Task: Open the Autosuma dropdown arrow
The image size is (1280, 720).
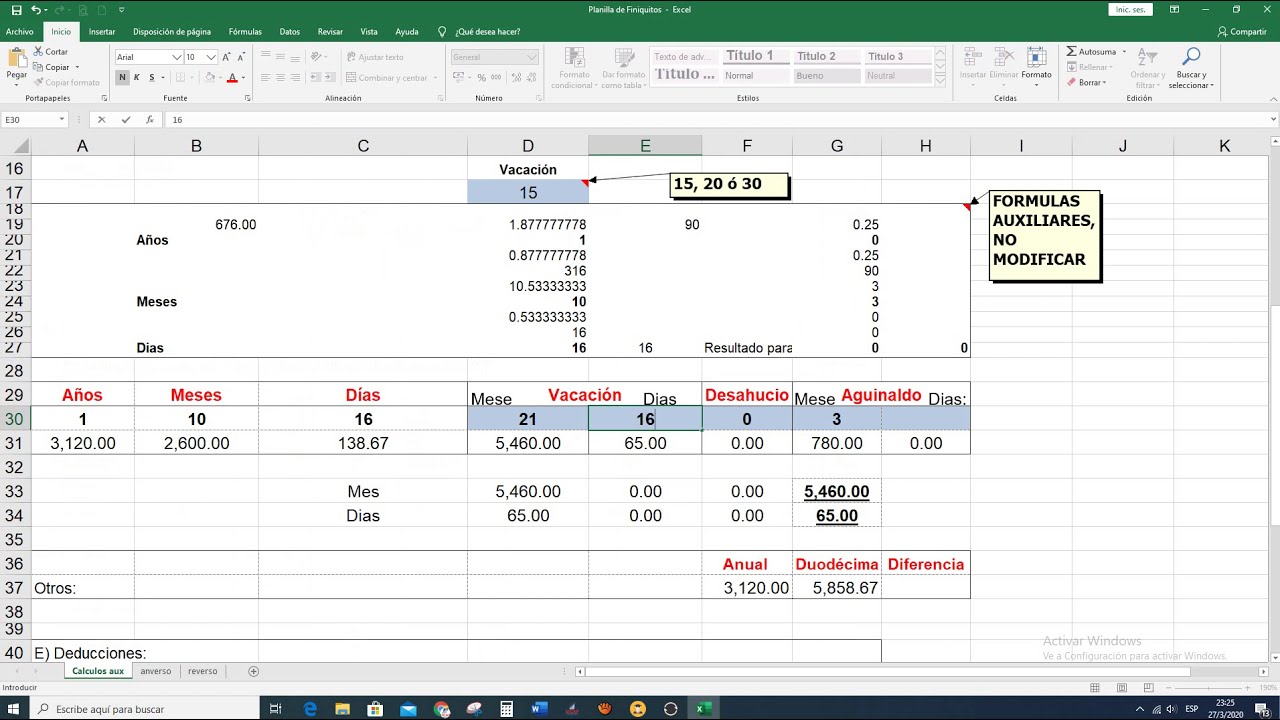Action: coord(1124,52)
